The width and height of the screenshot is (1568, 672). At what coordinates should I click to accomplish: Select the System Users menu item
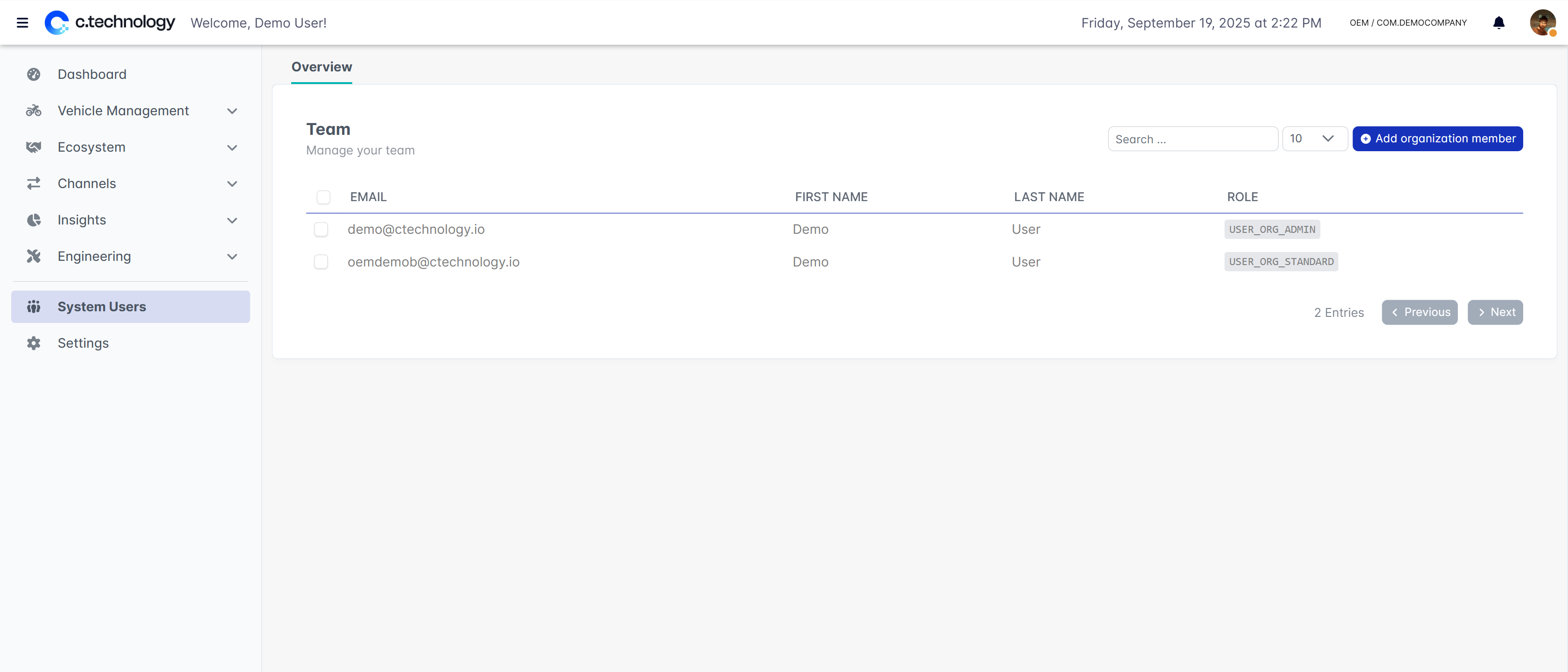point(102,307)
